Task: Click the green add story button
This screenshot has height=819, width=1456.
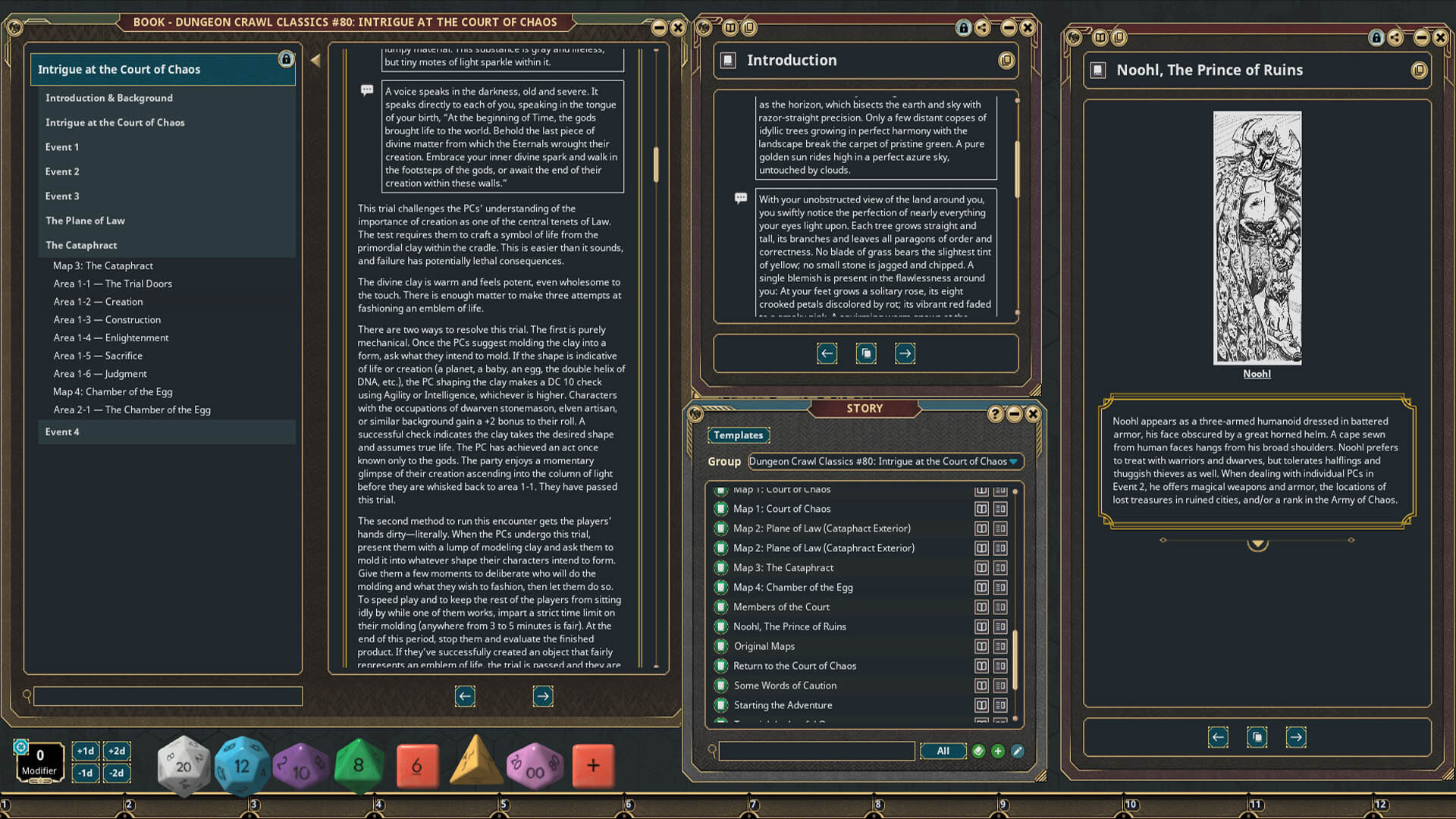Action: [998, 751]
